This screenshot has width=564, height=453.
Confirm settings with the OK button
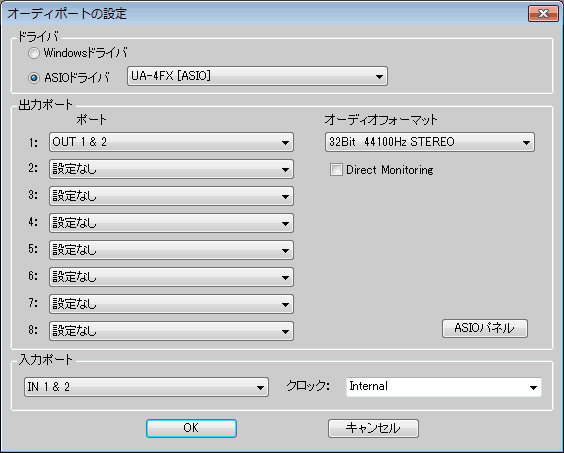[x=191, y=428]
